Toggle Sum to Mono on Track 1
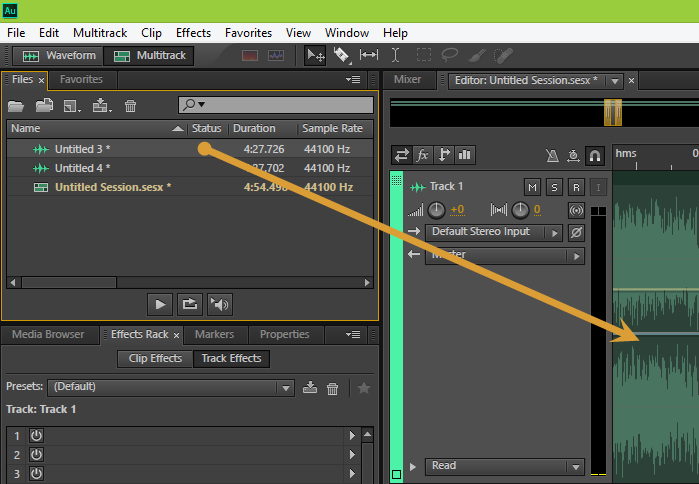This screenshot has height=484, width=699. (x=576, y=210)
